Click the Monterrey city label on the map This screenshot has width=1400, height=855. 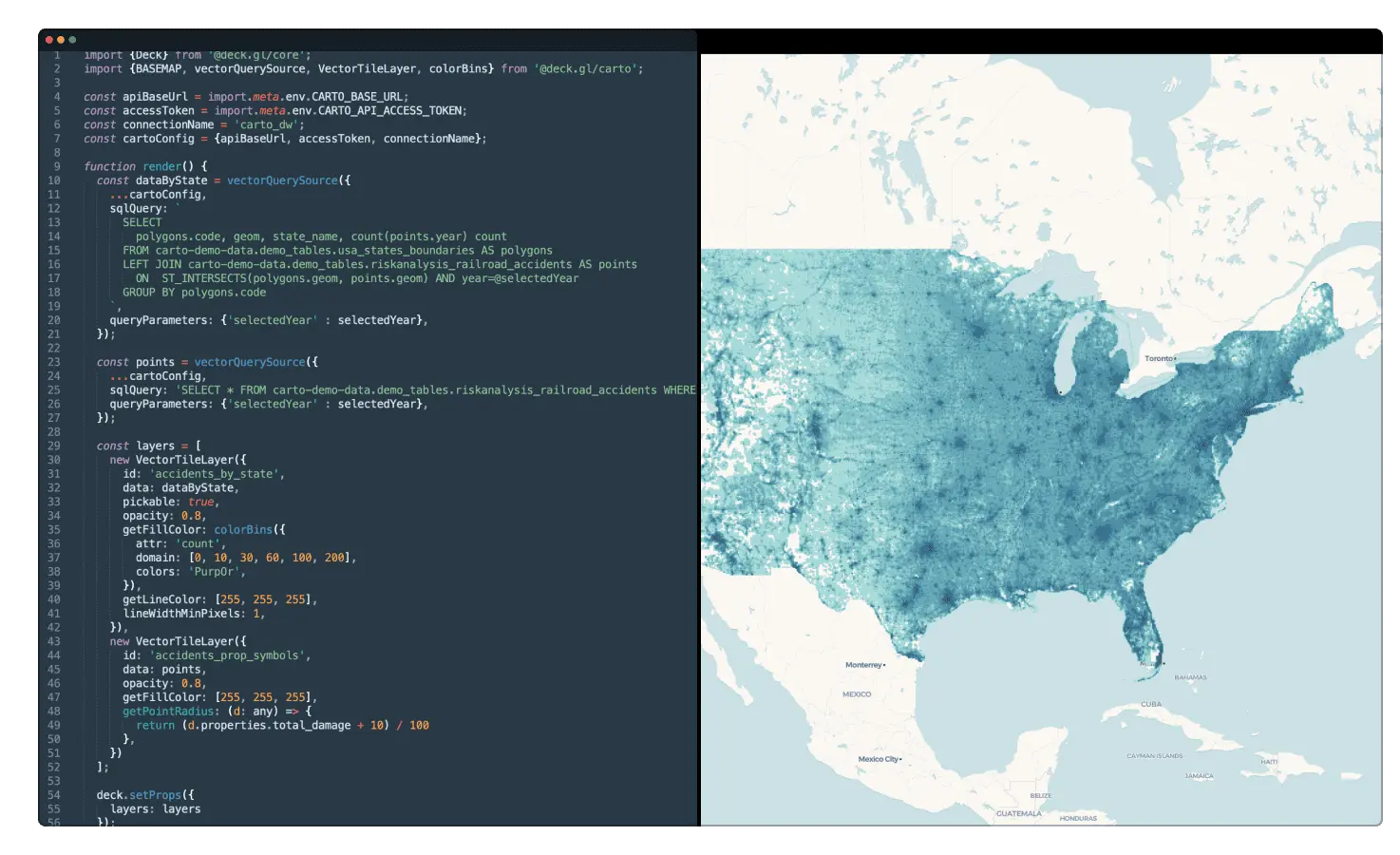click(x=862, y=665)
